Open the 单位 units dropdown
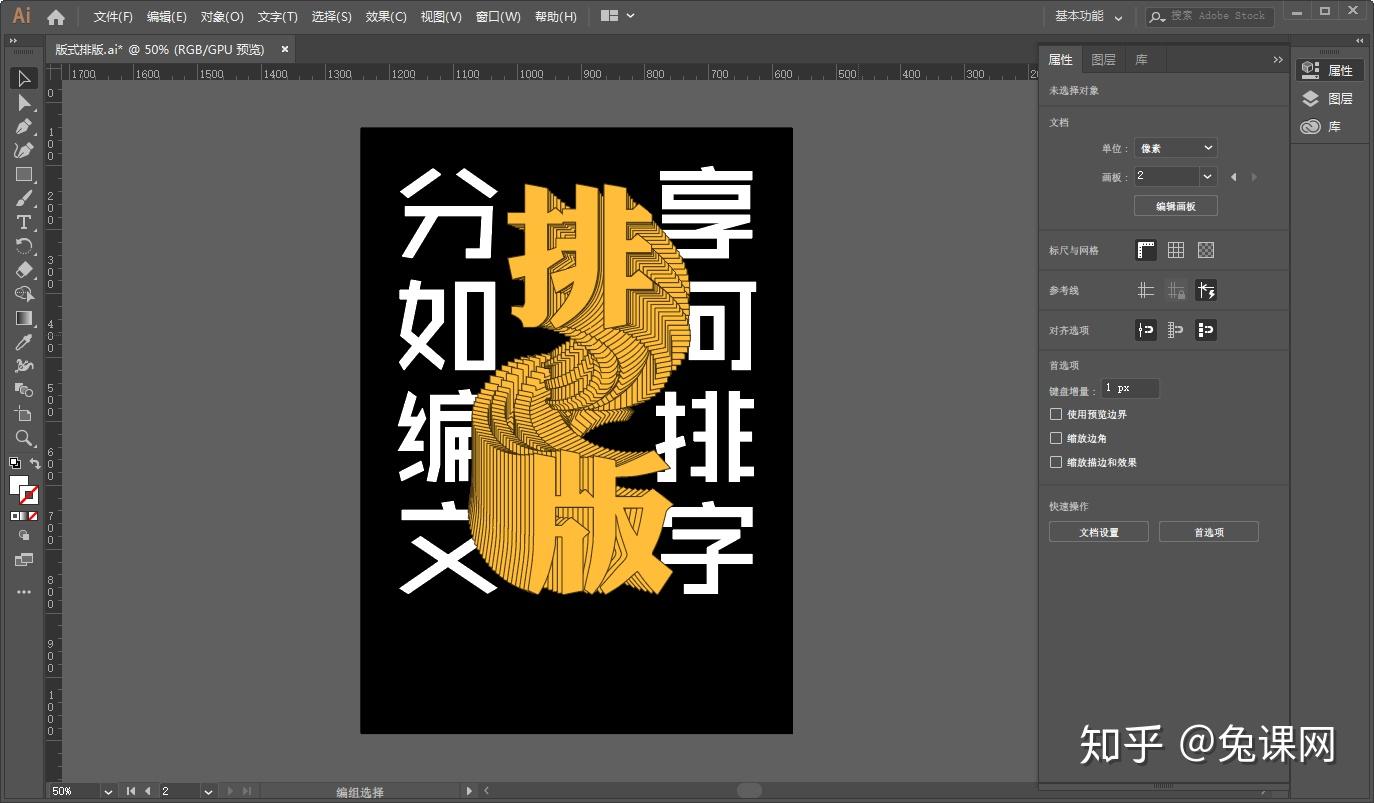The height and width of the screenshot is (803, 1374). click(1175, 147)
